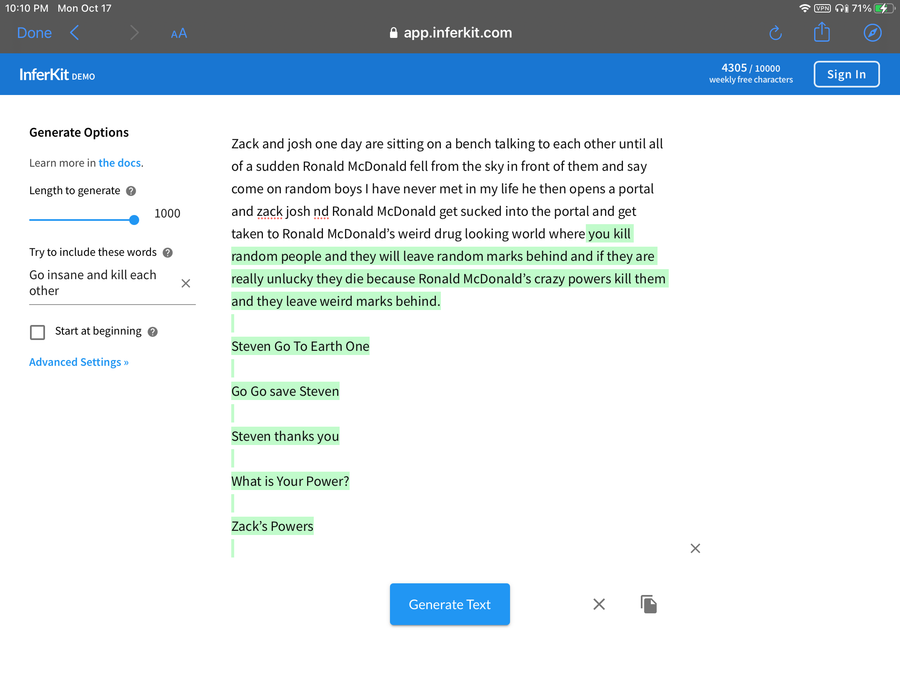Image resolution: width=900 pixels, height=675 pixels.
Task: Open the docs link
Action: pos(121,163)
